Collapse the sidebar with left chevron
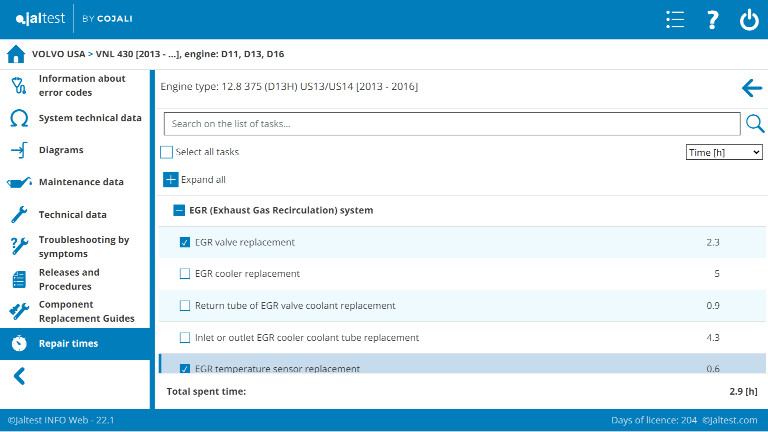Image resolution: width=768 pixels, height=432 pixels. click(x=19, y=376)
